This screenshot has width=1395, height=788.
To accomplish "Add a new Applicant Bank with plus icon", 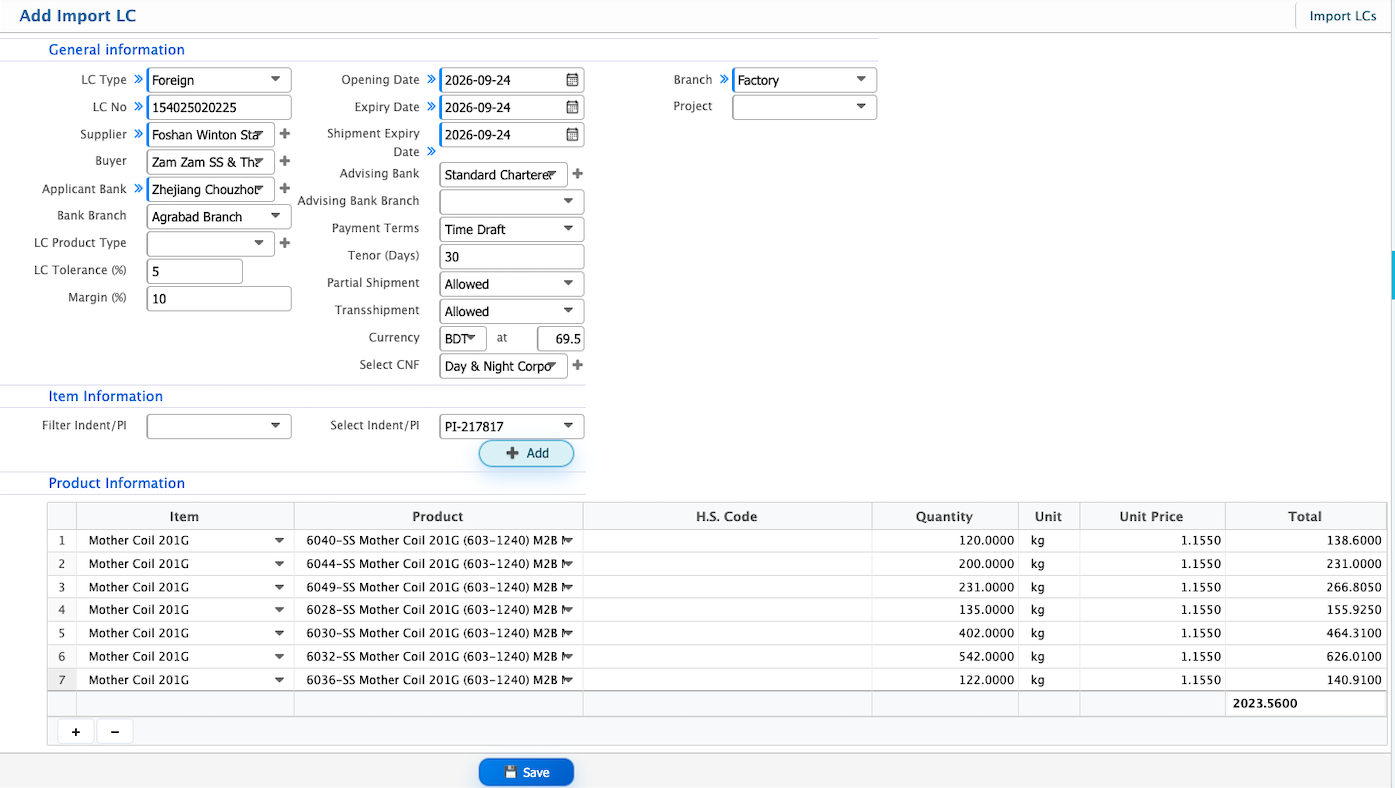I will tap(285, 189).
